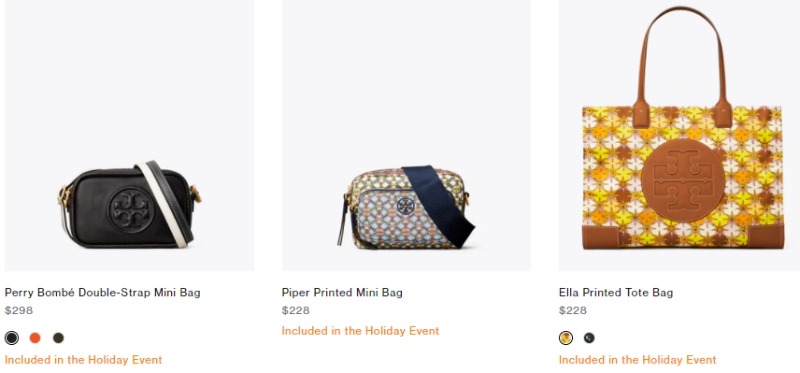Click Holiday Event note under Perry bag
The image size is (800, 373).
tap(83, 360)
